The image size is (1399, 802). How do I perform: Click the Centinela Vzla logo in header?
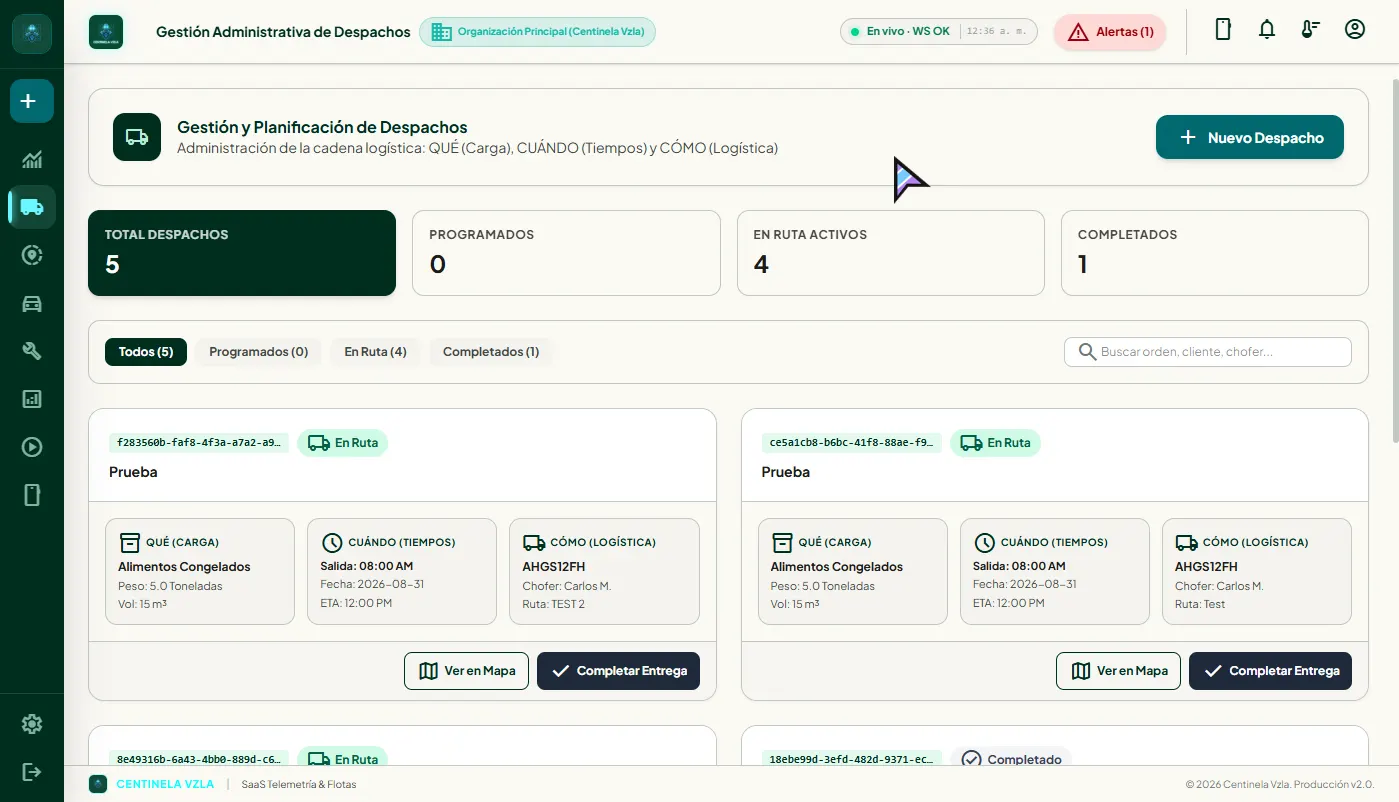pos(106,32)
